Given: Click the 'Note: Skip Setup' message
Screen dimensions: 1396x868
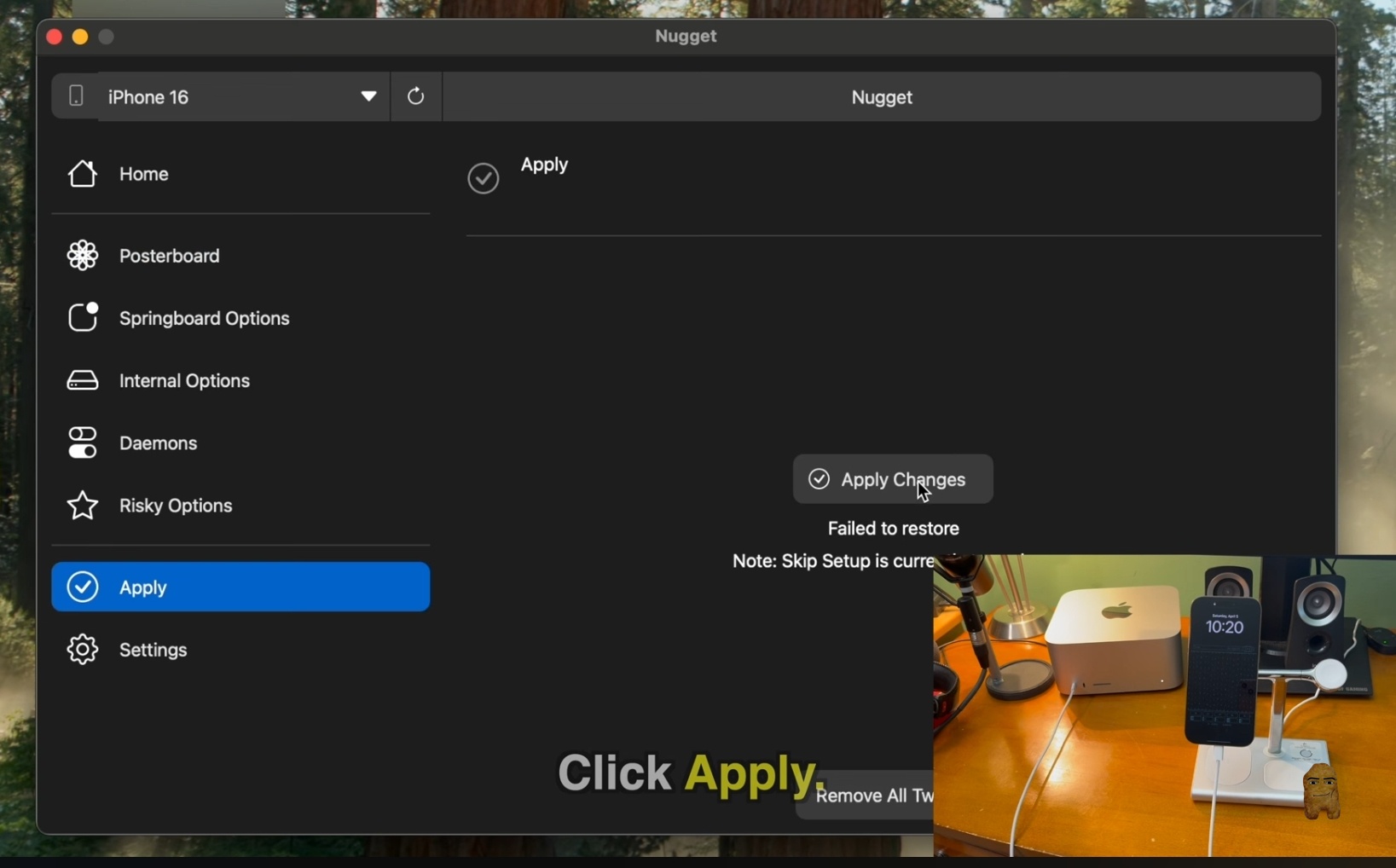Looking at the screenshot, I should [x=832, y=561].
